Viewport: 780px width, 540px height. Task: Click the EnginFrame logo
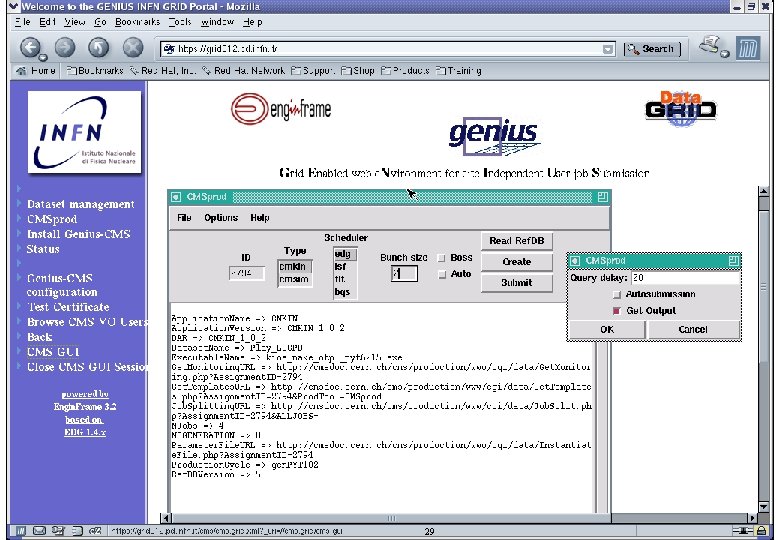click(x=281, y=109)
